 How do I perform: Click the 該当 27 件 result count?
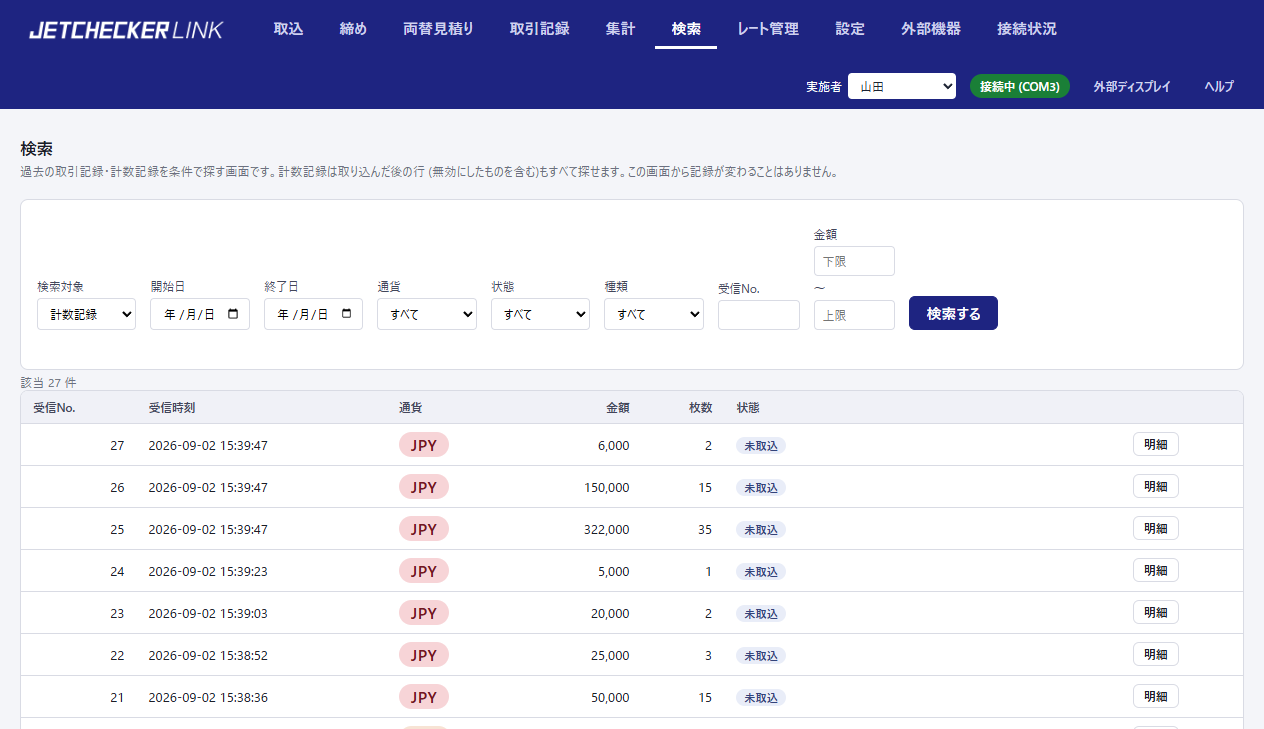pyautogui.click(x=48, y=382)
